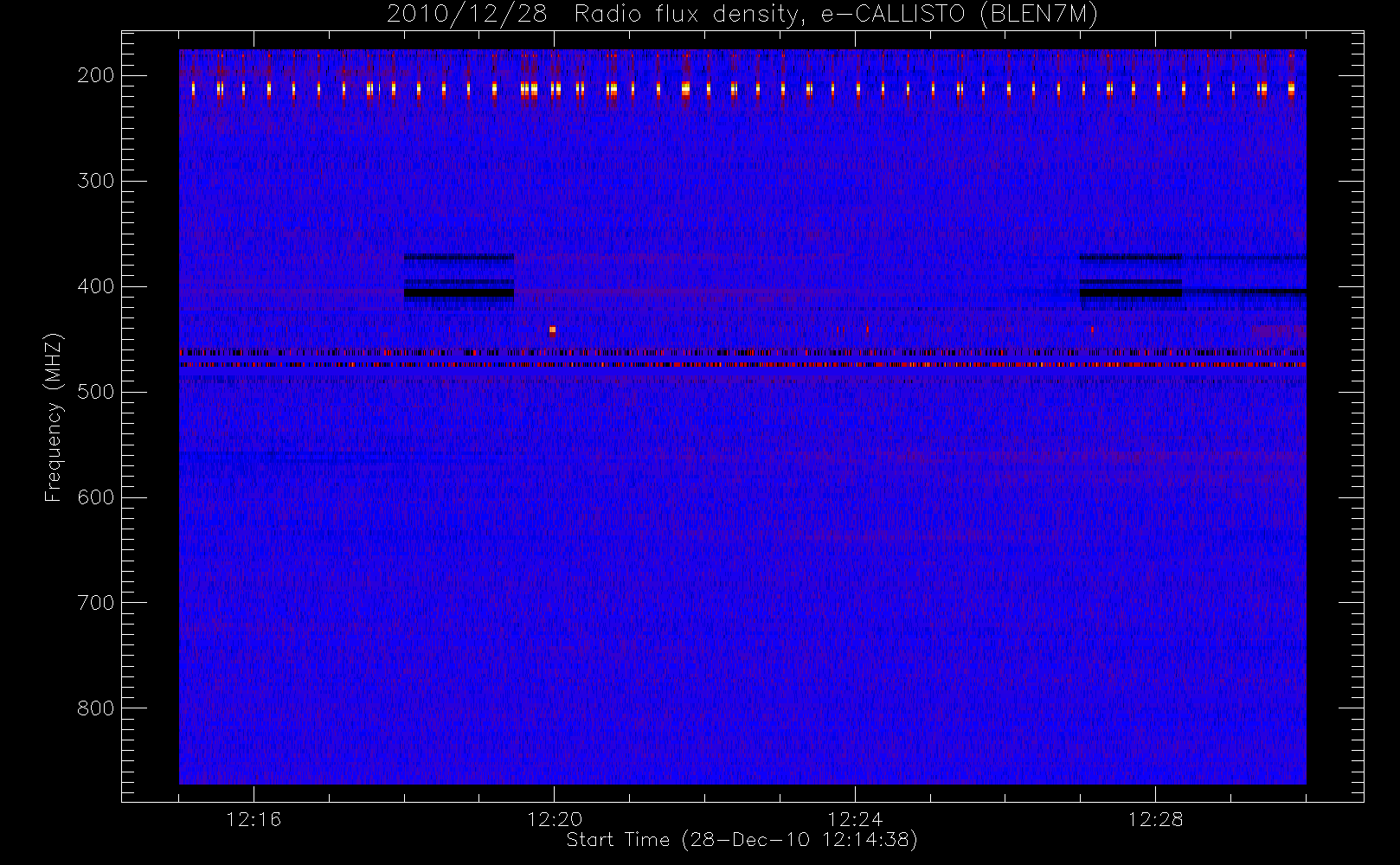Click the 12:20 time tick label
The width and height of the screenshot is (1400, 865).
click(x=555, y=819)
